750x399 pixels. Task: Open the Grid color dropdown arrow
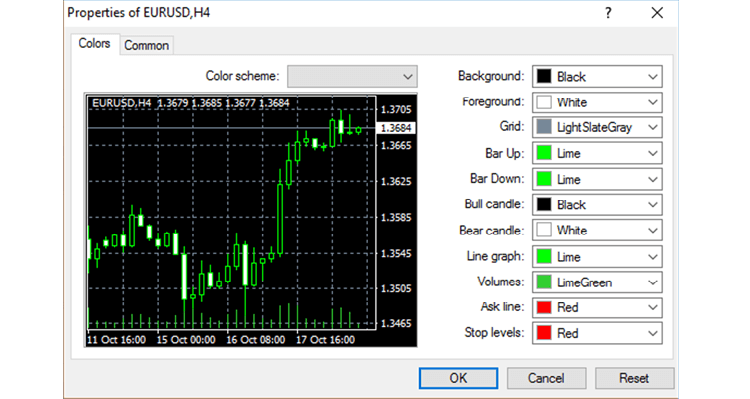pyautogui.click(x=652, y=128)
